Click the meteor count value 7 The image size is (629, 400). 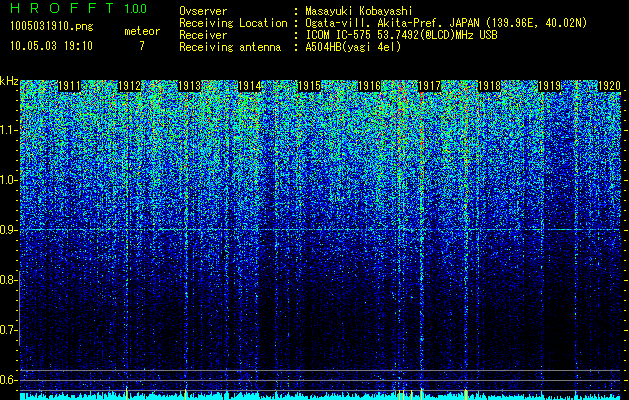[x=142, y=46]
